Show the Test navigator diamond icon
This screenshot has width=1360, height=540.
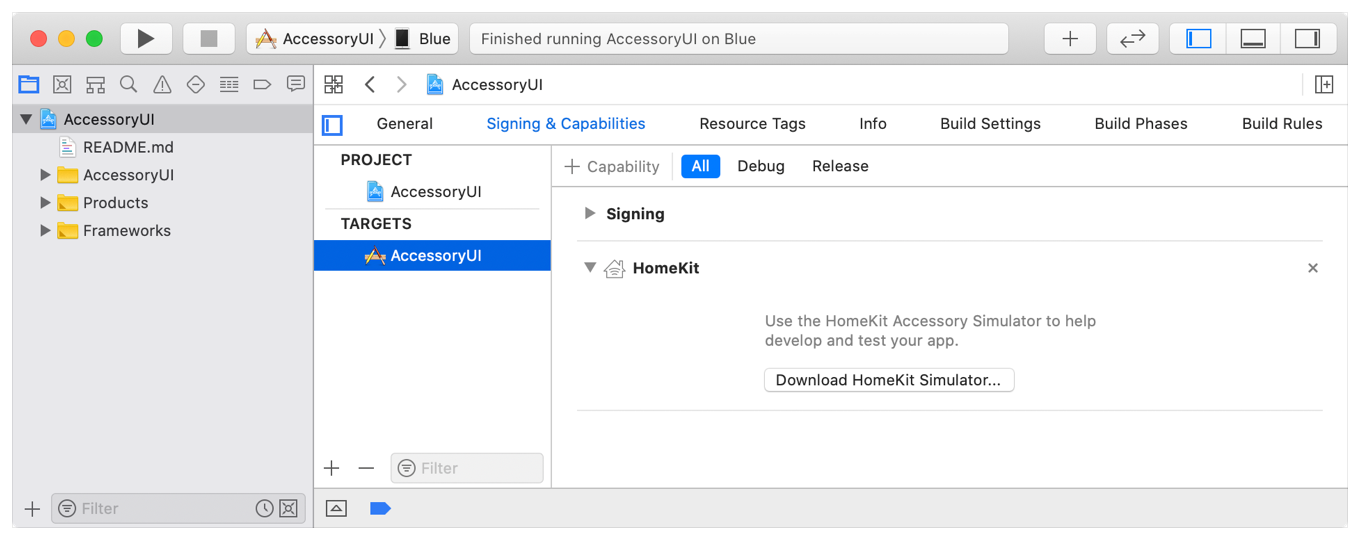tap(196, 85)
